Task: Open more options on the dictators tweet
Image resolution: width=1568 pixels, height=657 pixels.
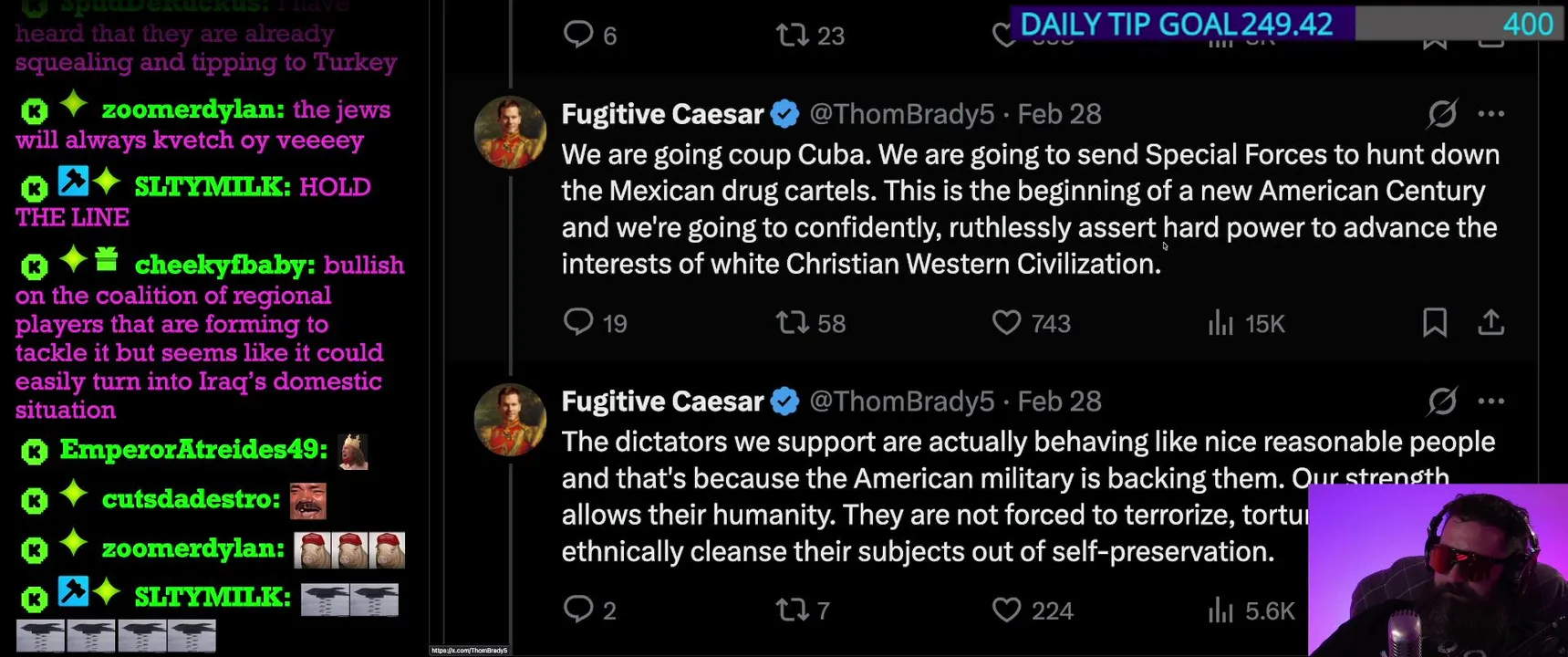Action: (1491, 401)
